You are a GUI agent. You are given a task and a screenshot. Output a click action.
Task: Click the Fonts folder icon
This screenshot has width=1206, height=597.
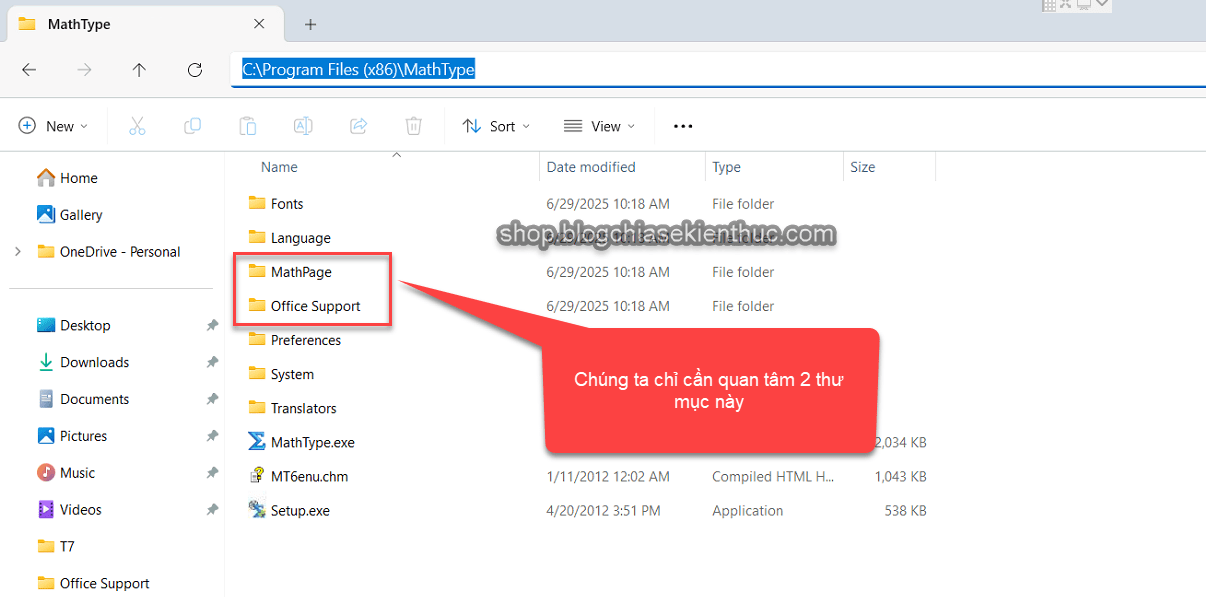257,203
